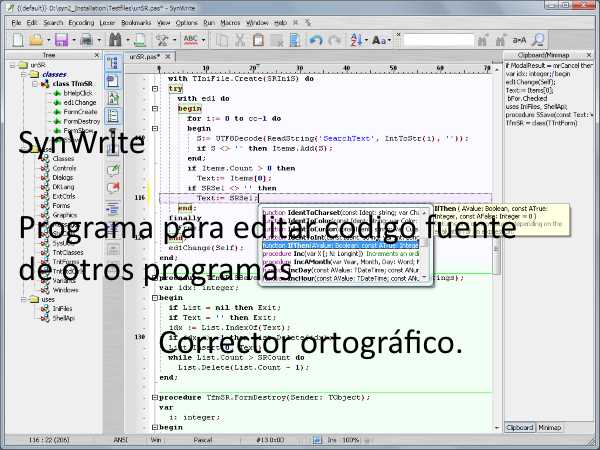Image resolution: width=600 pixels, height=450 pixels.
Task: Click the ABC spell check icon
Action: coord(191,40)
